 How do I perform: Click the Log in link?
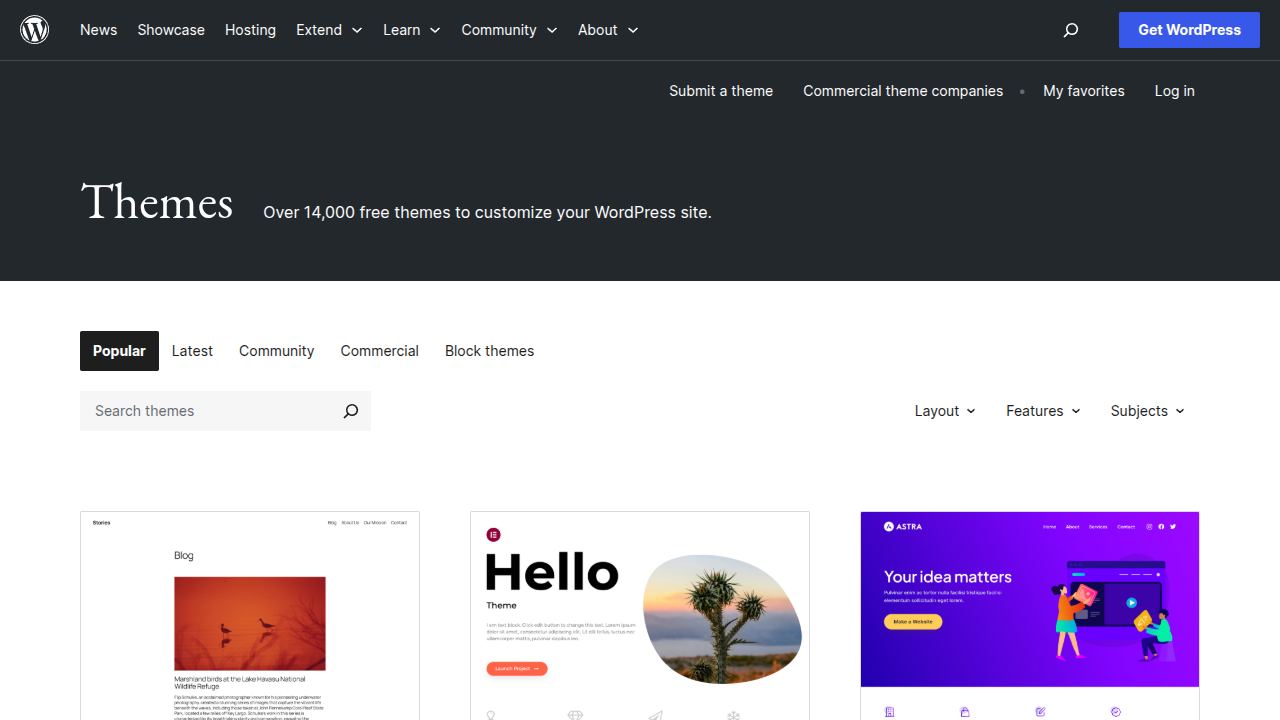pyautogui.click(x=1174, y=91)
